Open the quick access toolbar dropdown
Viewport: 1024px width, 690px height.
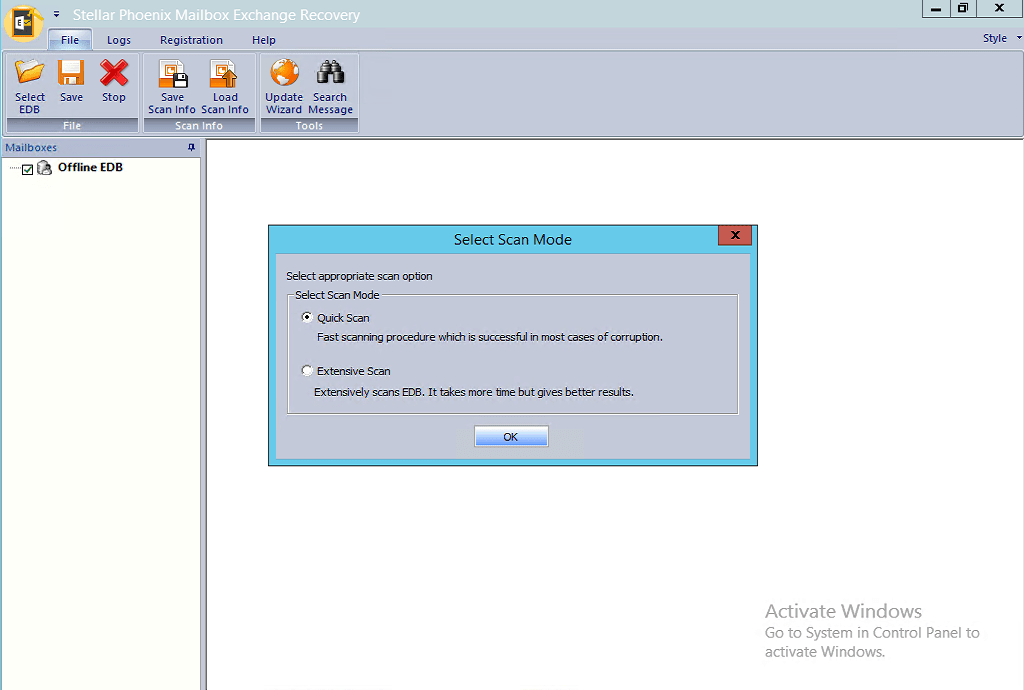point(57,14)
